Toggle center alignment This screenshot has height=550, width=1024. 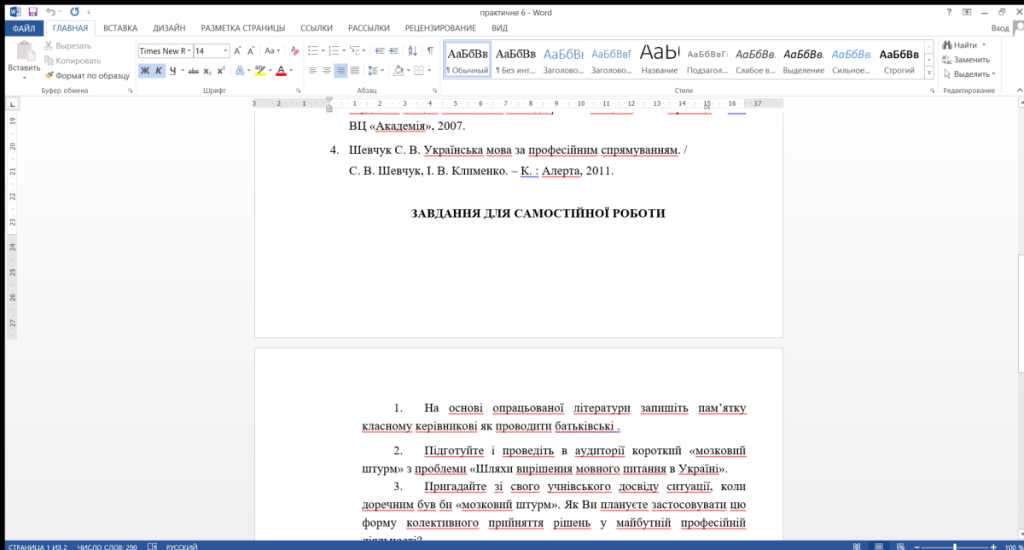(x=327, y=71)
